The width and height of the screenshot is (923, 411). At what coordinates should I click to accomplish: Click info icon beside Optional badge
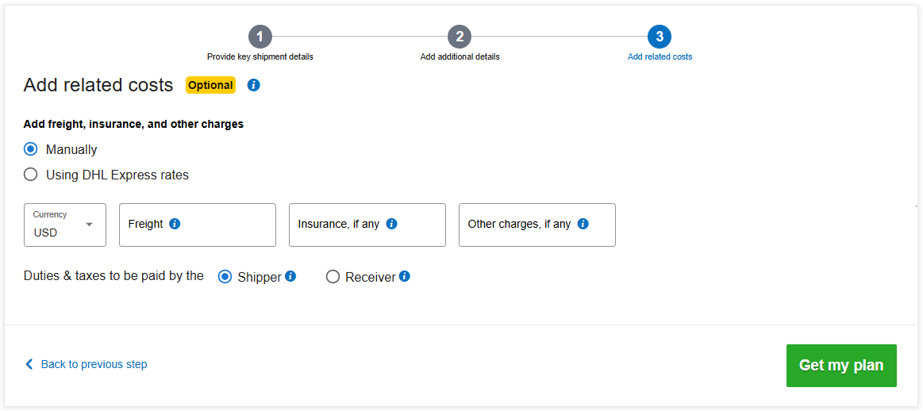click(x=254, y=85)
